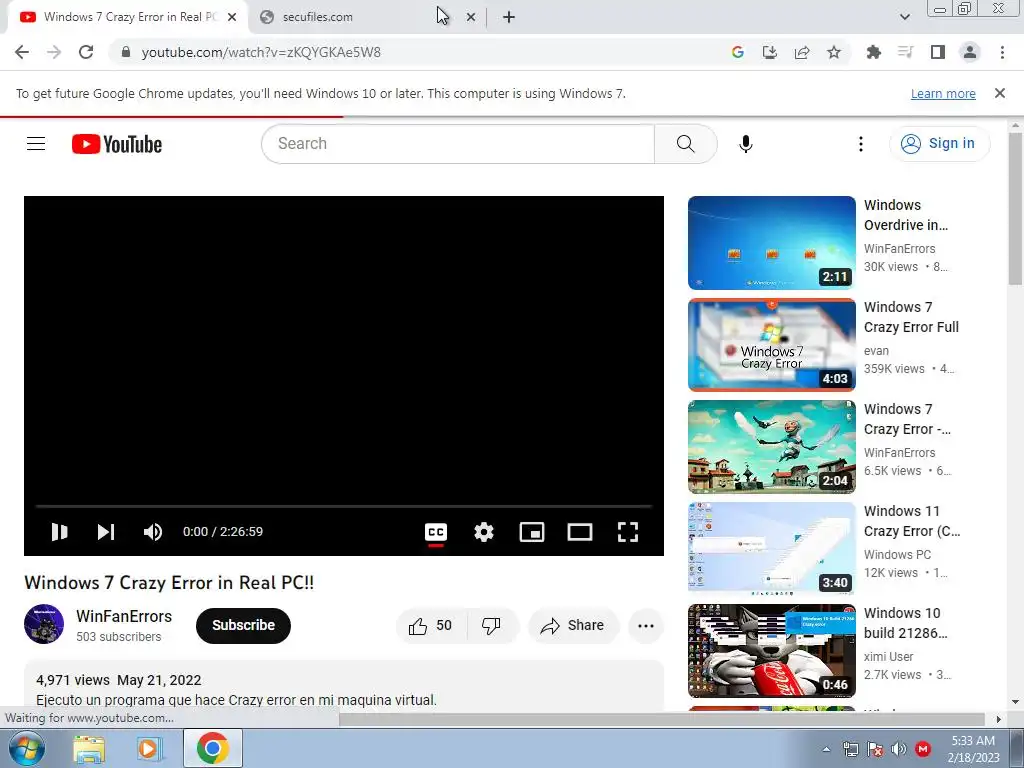Viewport: 1024px width, 768px height.
Task: Open Windows 7 Crazy Error Full thumbnail
Action: (x=771, y=345)
